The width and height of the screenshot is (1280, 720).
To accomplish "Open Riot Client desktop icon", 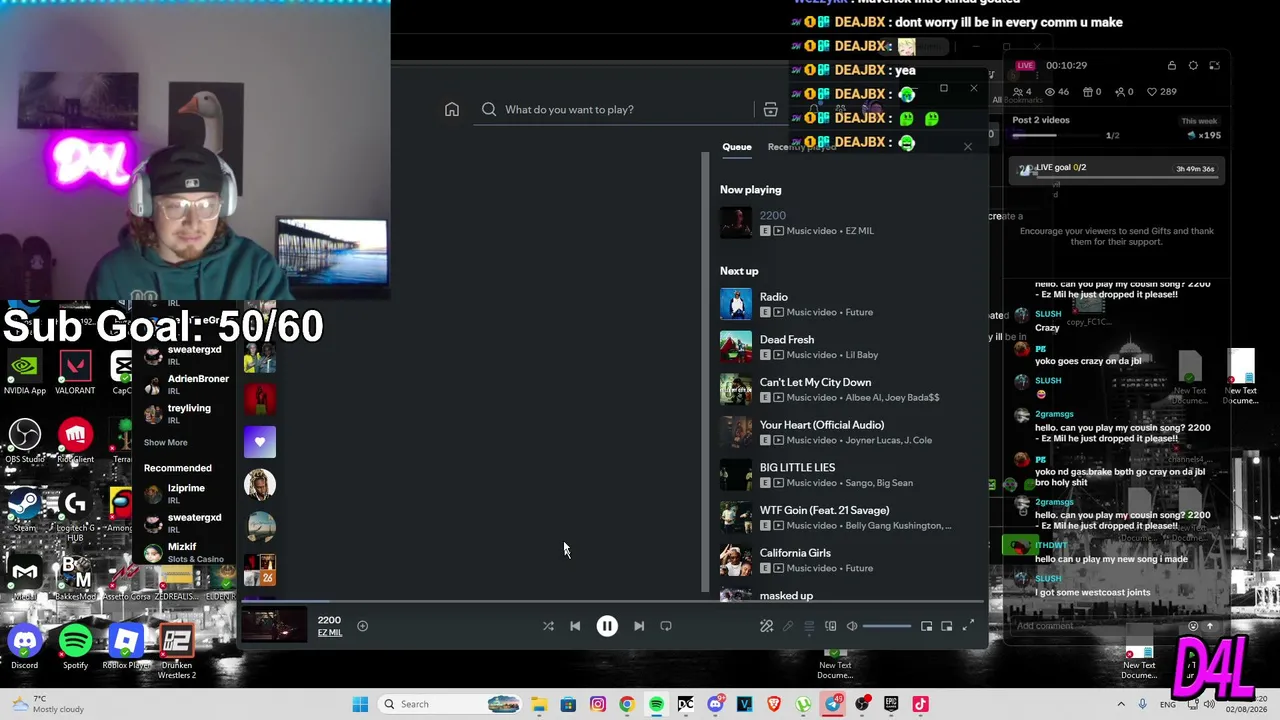I will [75, 442].
